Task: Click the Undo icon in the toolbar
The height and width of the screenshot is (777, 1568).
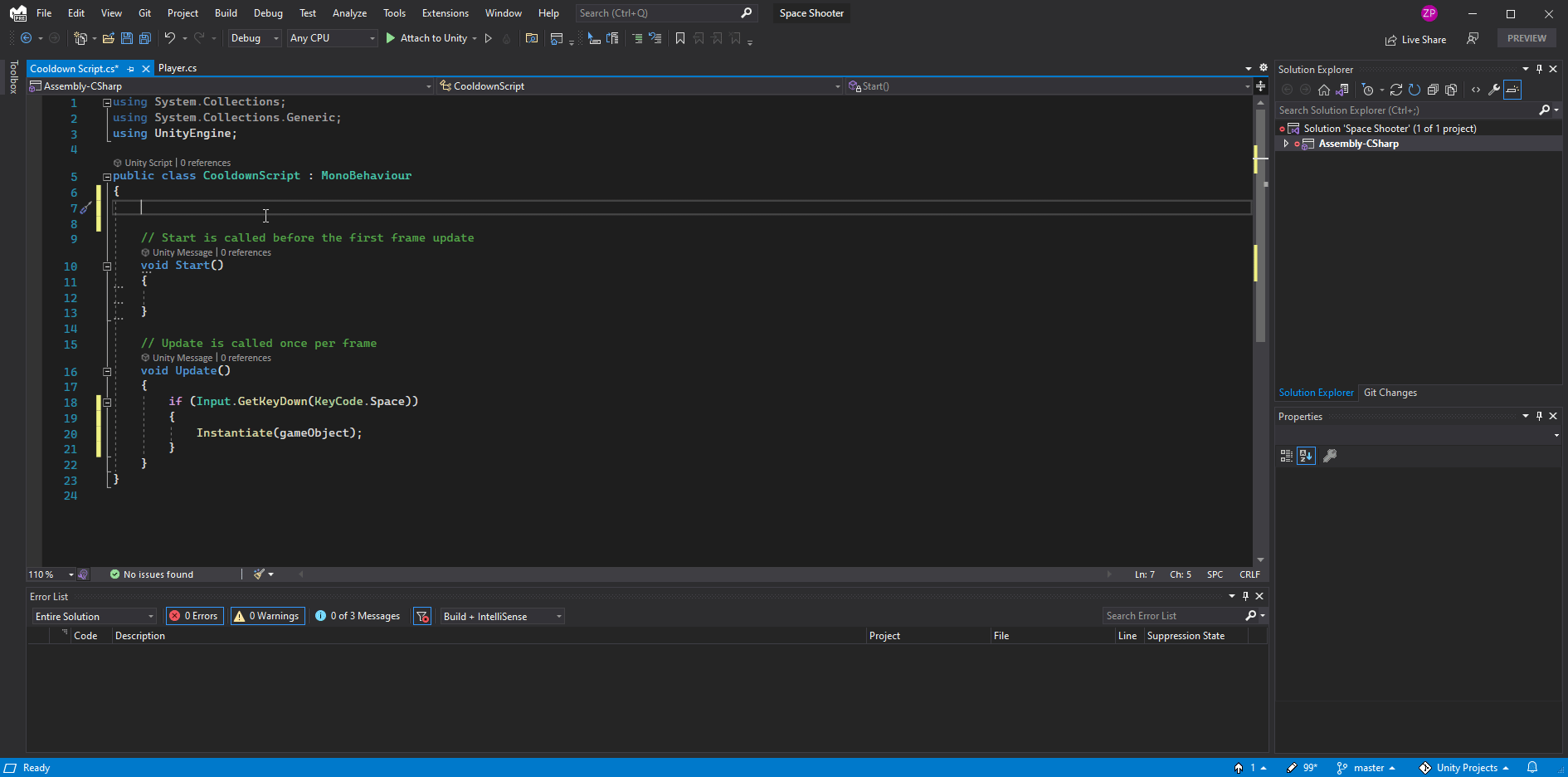Action: tap(168, 39)
